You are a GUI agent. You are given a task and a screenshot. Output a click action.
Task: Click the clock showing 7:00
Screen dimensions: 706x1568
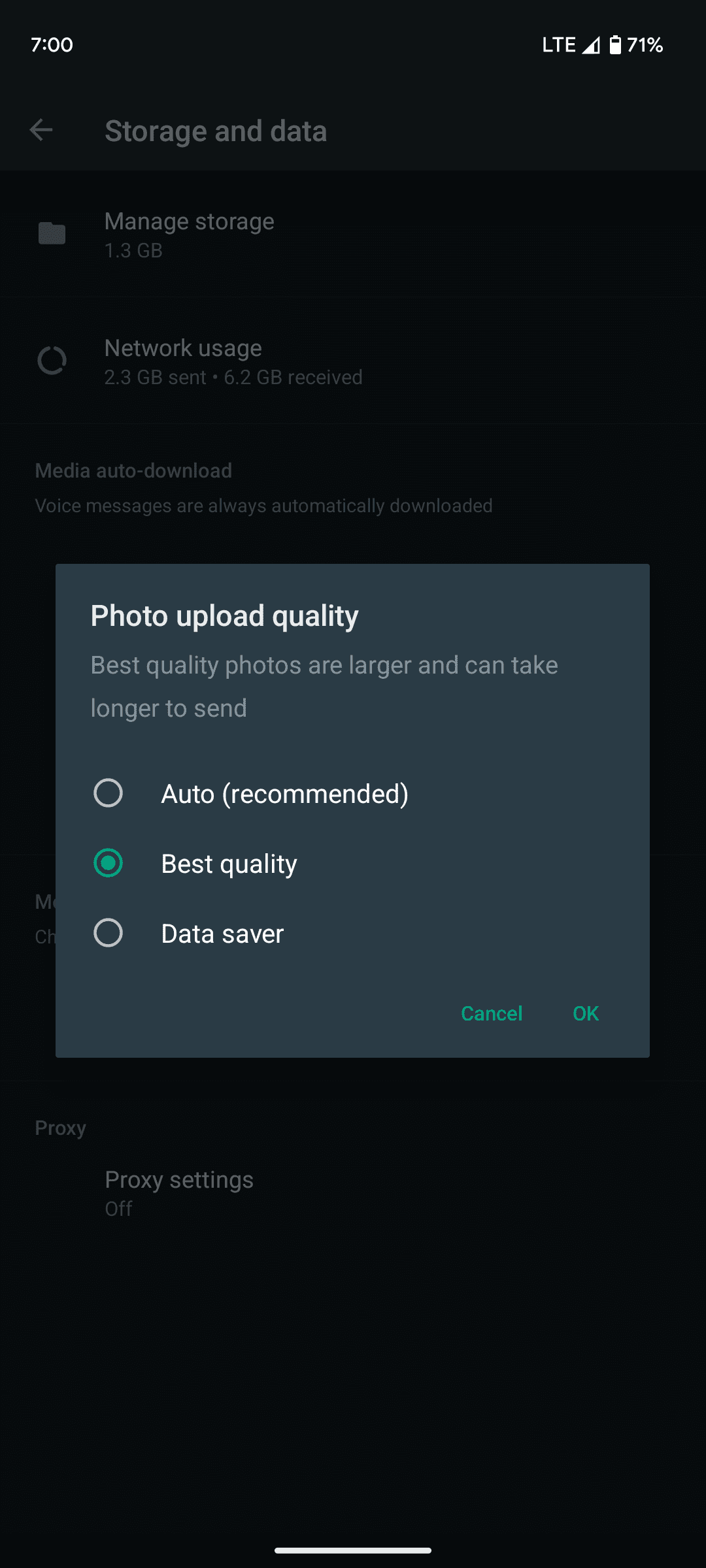(51, 45)
